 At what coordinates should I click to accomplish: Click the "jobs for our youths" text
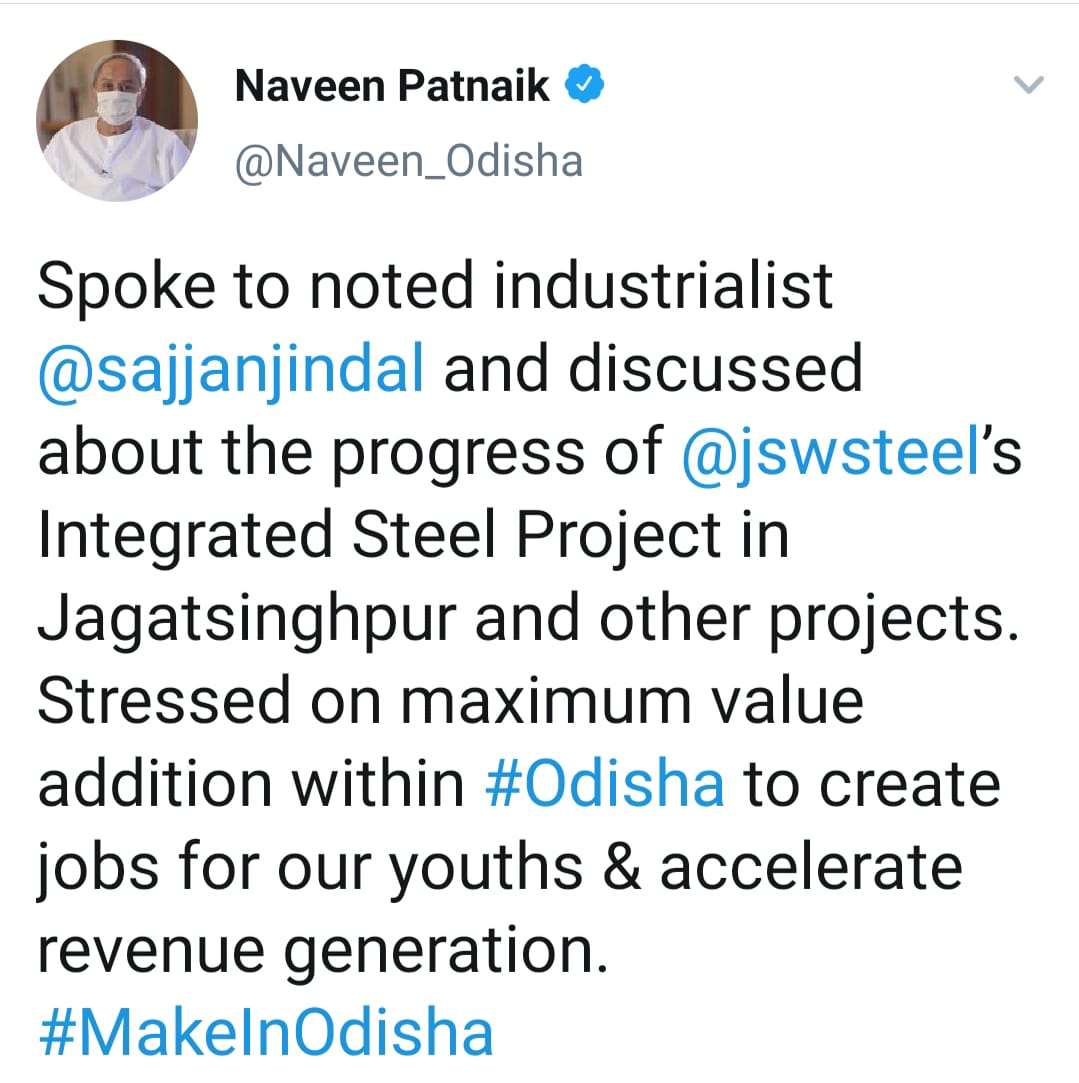coord(310,866)
